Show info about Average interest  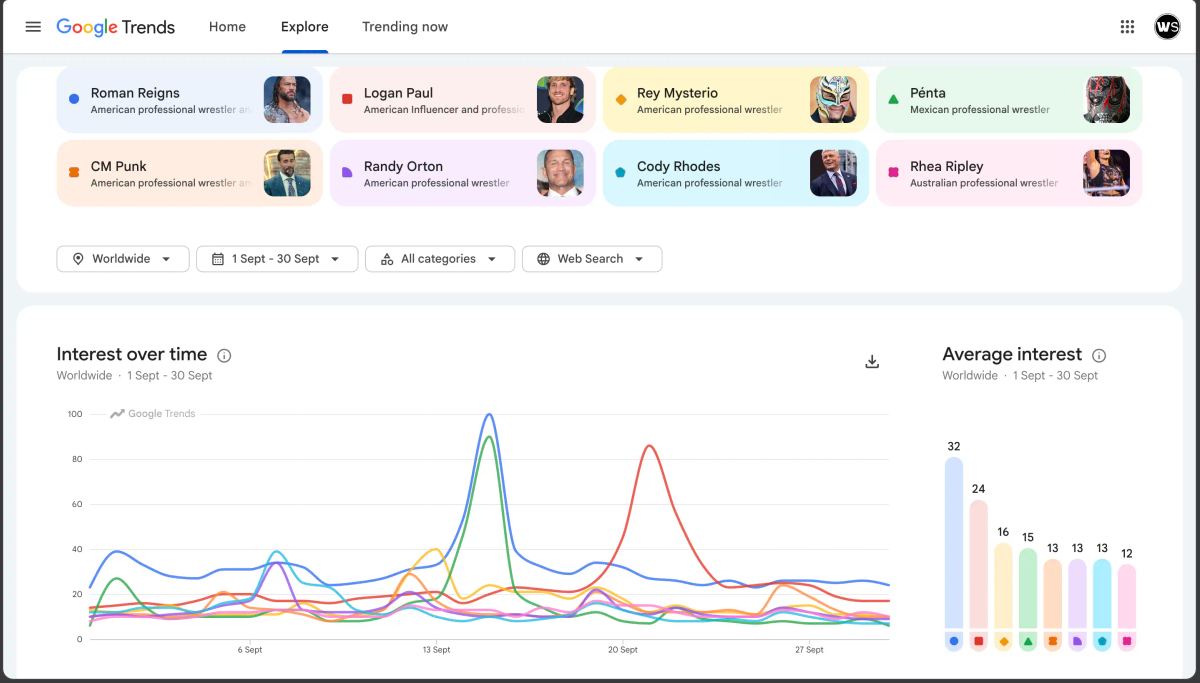(1099, 355)
